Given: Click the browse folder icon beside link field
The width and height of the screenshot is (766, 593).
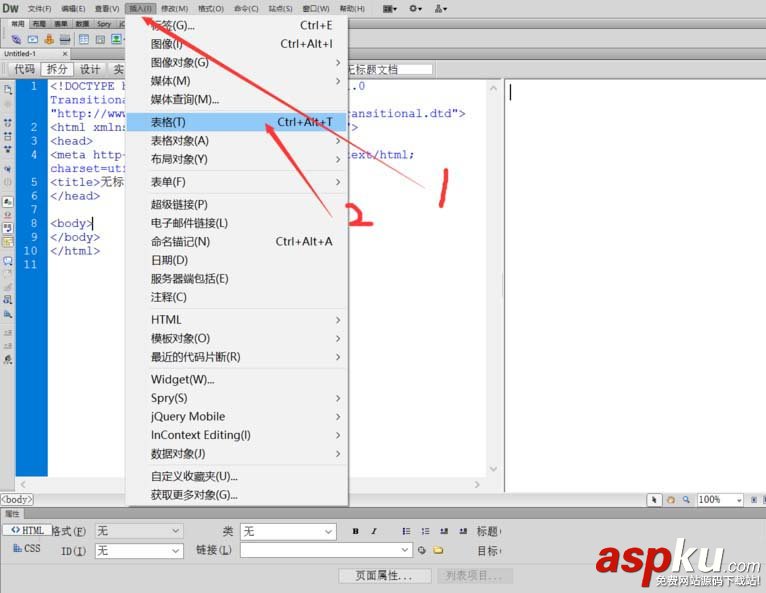Looking at the screenshot, I should pos(438,551).
